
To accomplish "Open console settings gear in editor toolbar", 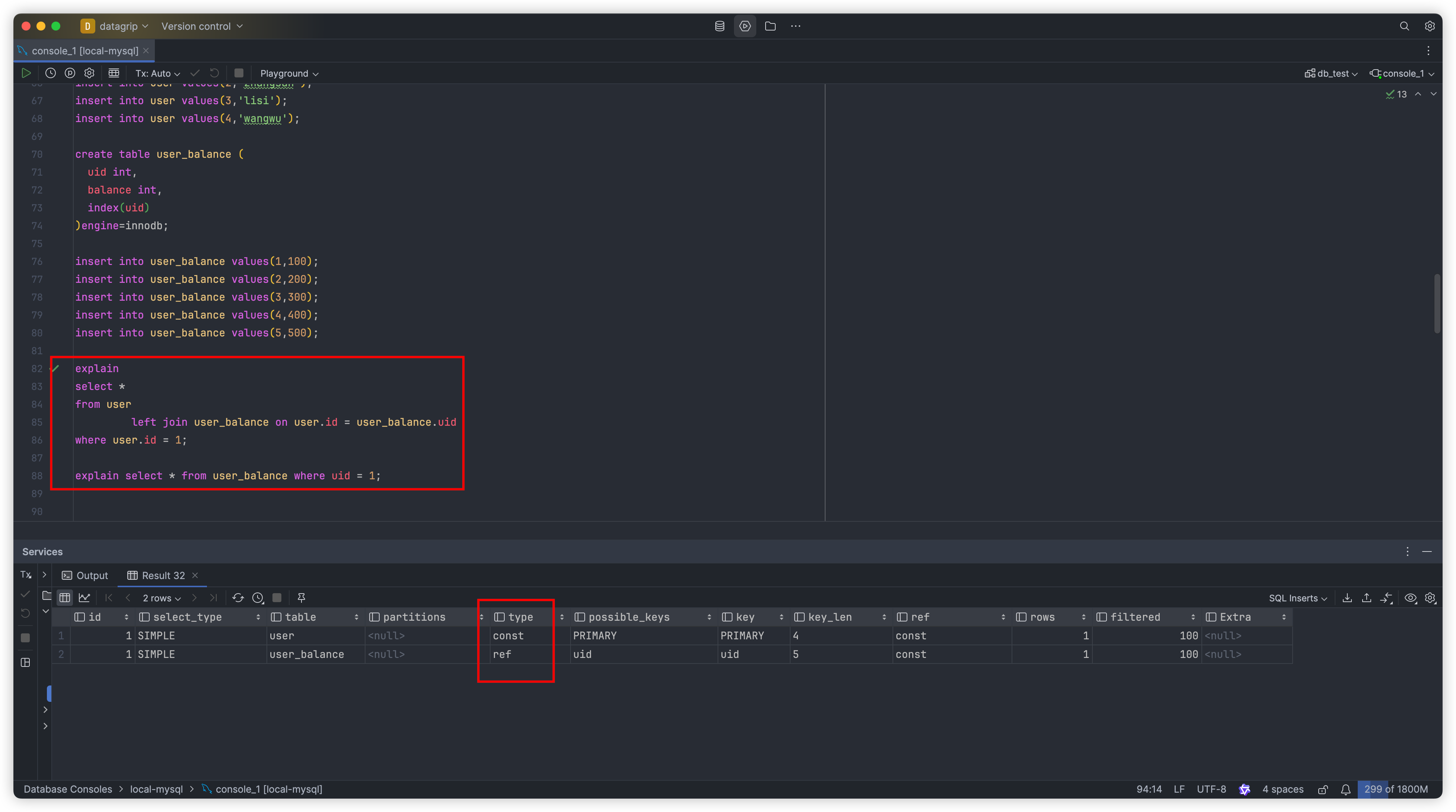I will click(x=89, y=73).
